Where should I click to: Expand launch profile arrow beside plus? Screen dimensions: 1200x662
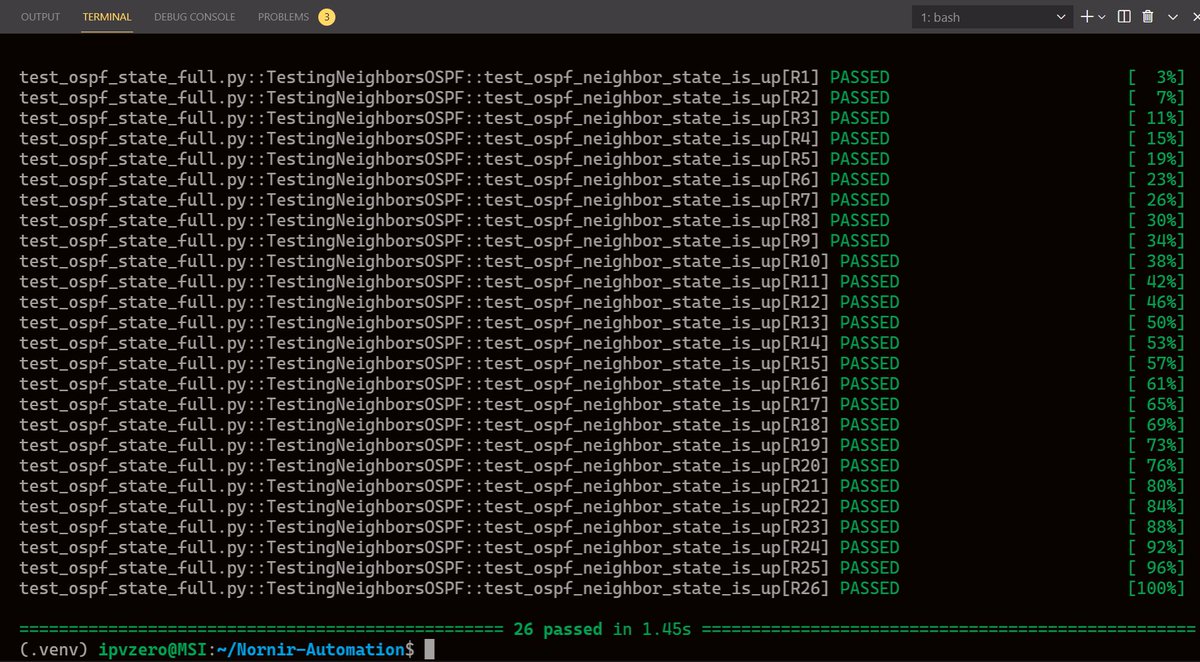1102,17
